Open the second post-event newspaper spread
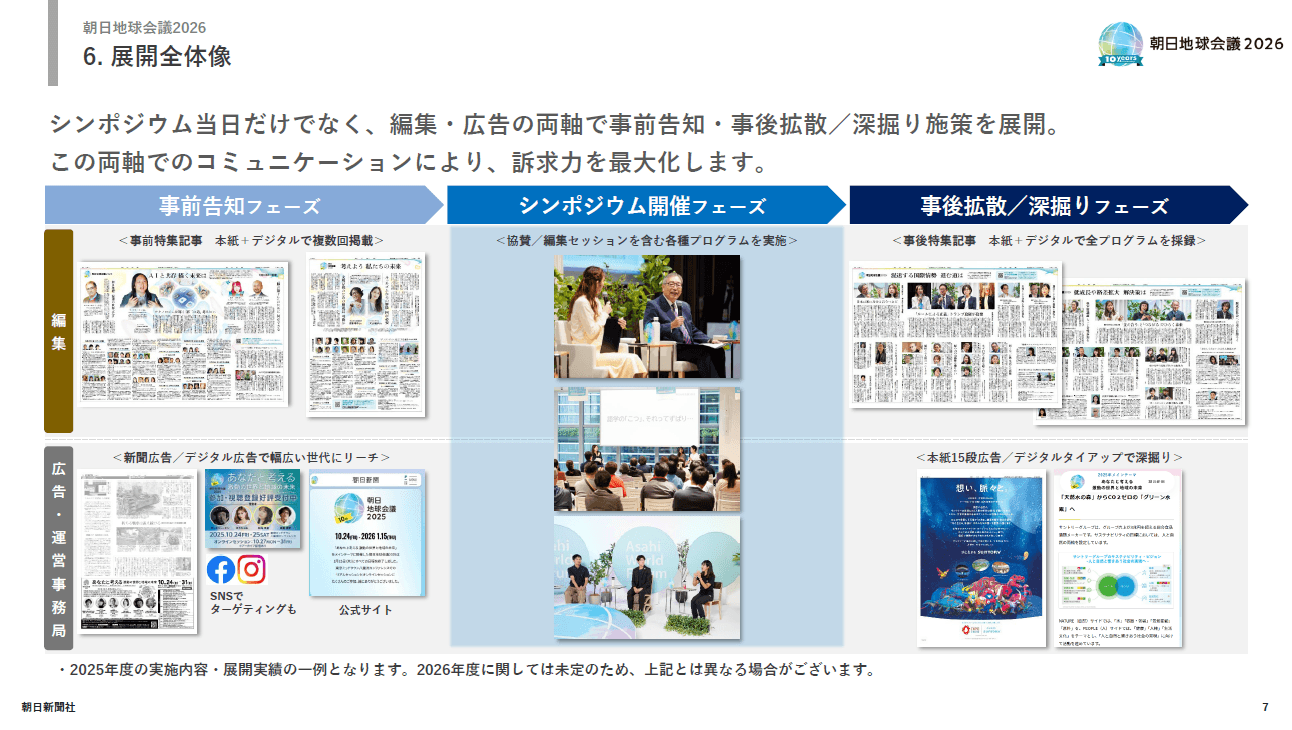This screenshot has height=730, width=1292. (1153, 350)
